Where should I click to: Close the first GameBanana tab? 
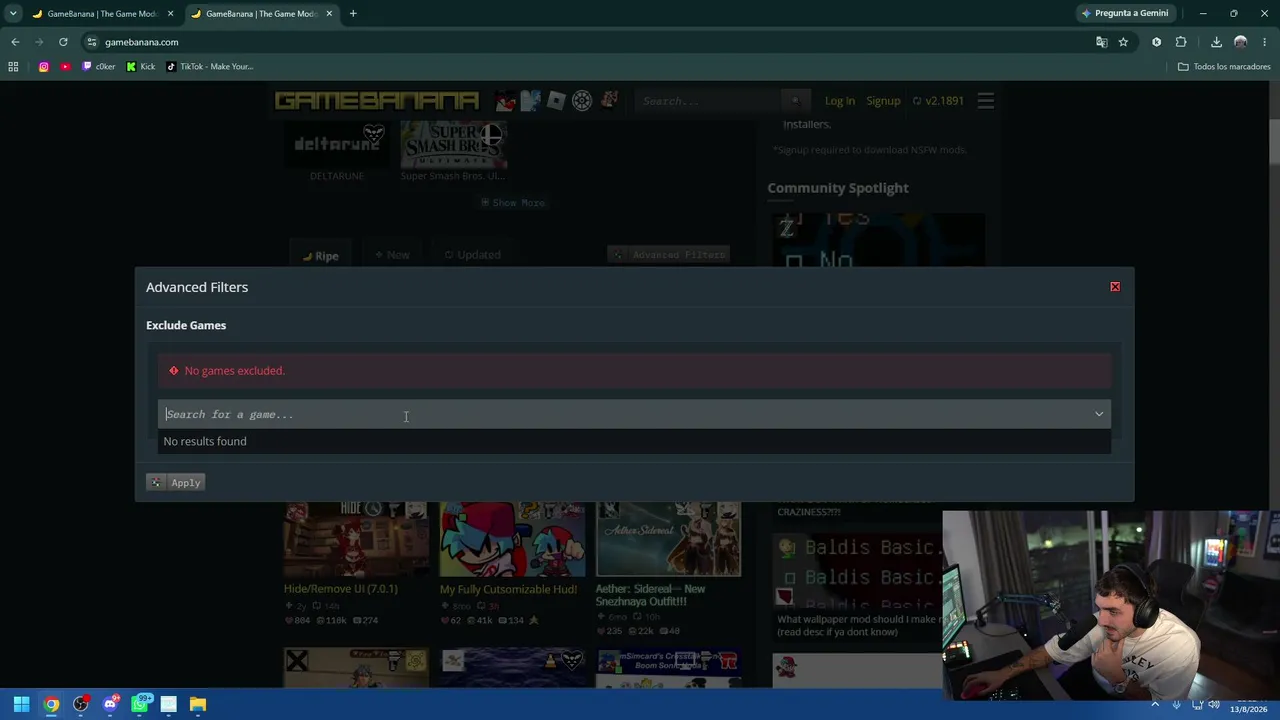(x=171, y=14)
